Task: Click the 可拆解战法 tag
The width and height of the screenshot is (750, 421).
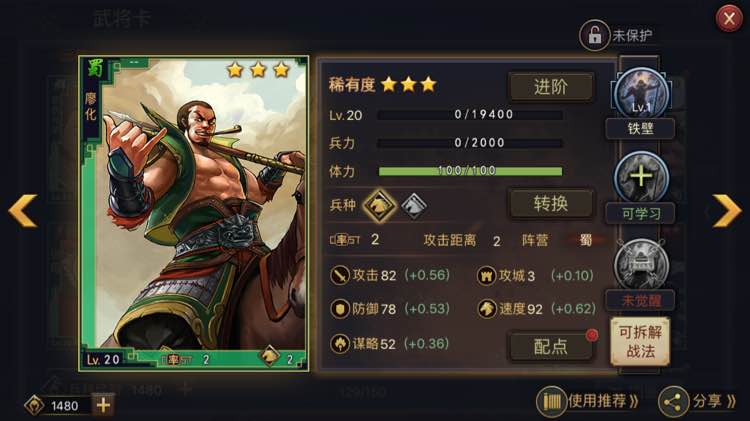Action: coord(640,342)
